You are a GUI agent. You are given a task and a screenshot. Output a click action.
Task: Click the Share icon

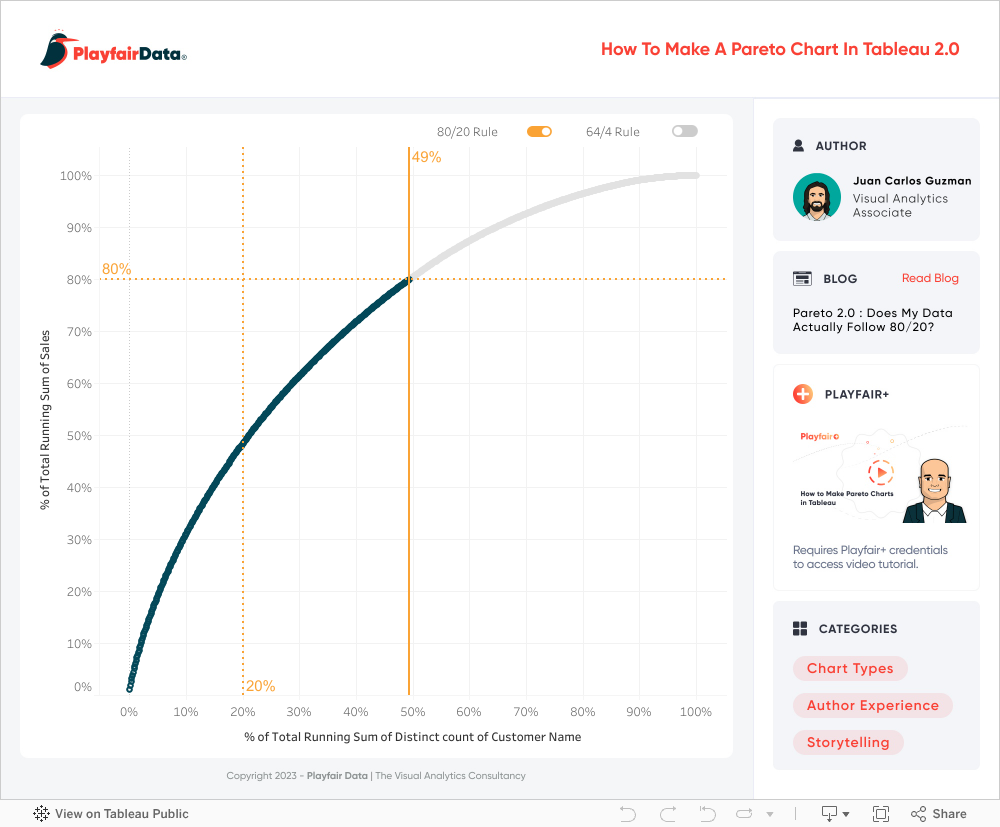(x=938, y=813)
